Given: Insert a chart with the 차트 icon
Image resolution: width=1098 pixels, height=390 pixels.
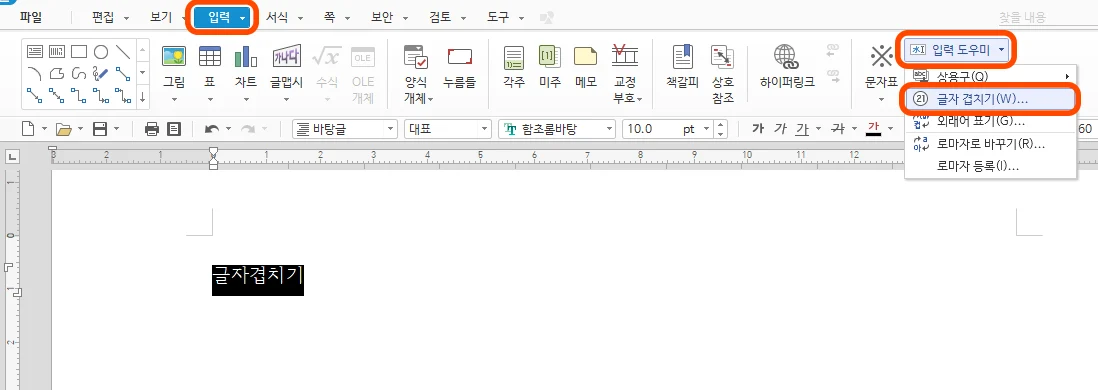Looking at the screenshot, I should [x=246, y=57].
